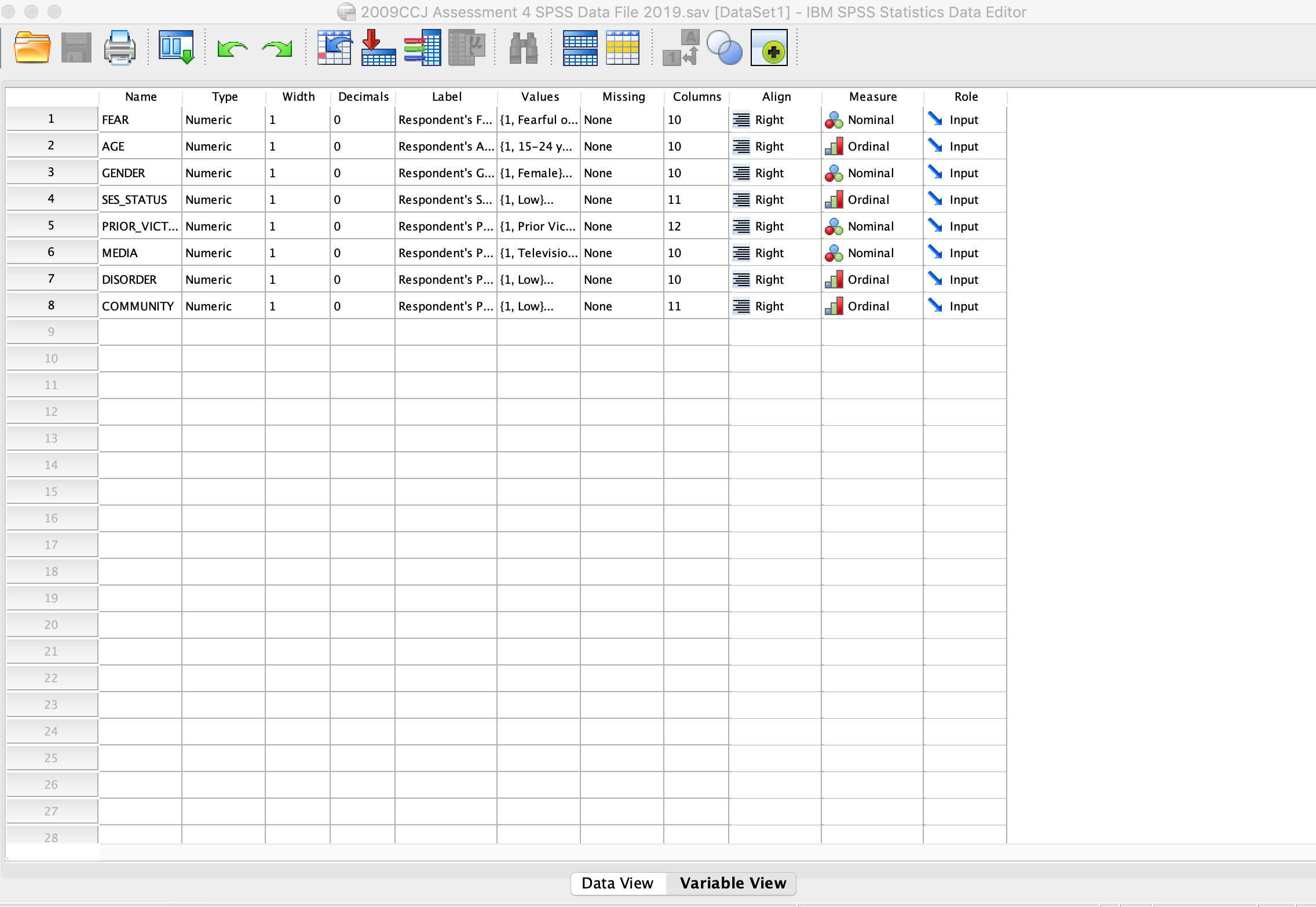Click the Go to Case icon
Viewport: 1316px width, 907px height.
tap(334, 48)
